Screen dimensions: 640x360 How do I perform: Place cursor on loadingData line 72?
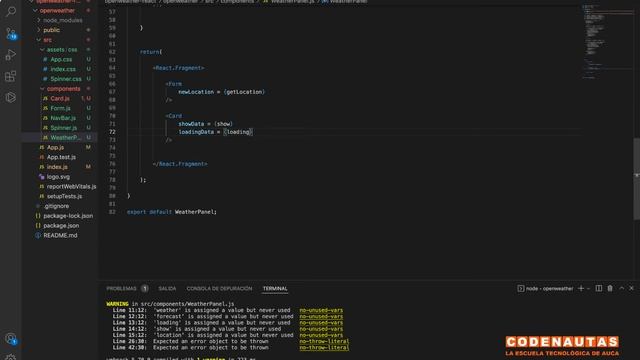coord(216,132)
